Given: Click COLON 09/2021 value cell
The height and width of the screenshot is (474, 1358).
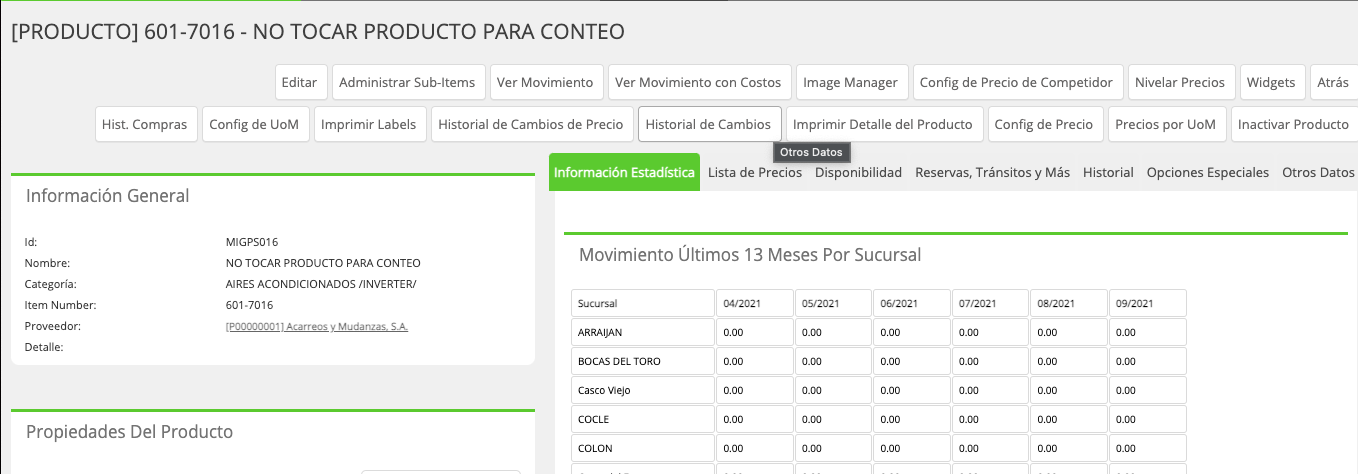Looking at the screenshot, I should [x=1148, y=448].
